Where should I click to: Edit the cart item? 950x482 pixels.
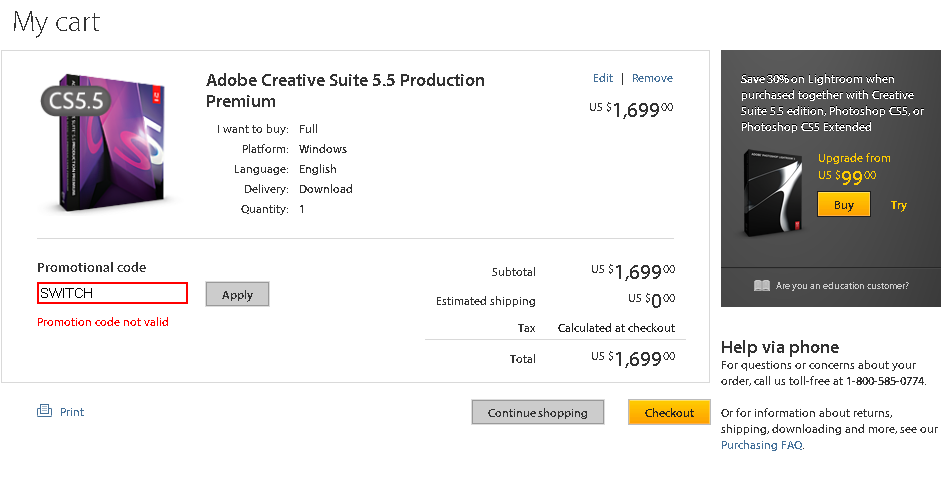pos(602,78)
